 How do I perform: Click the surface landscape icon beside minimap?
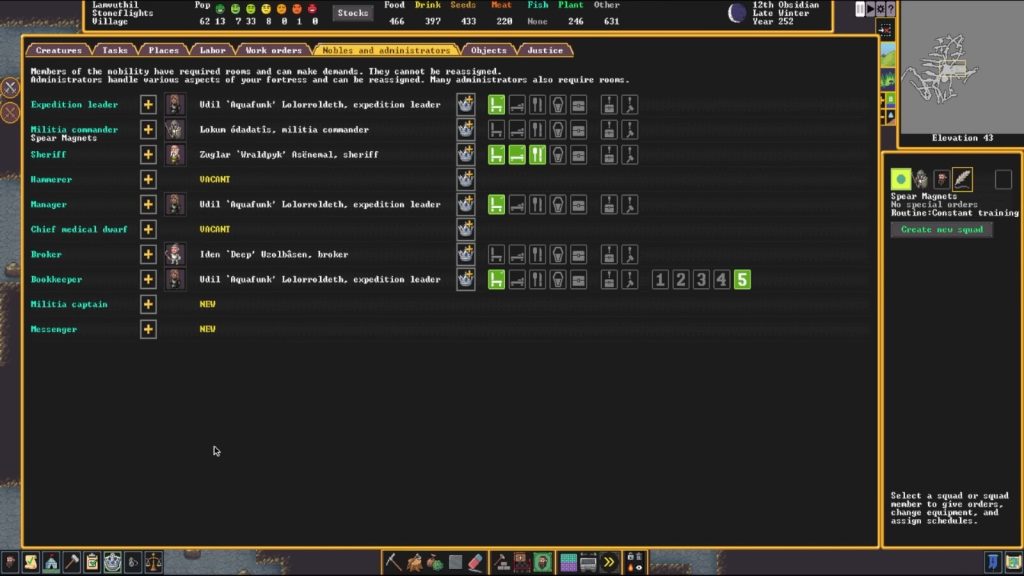(x=888, y=55)
